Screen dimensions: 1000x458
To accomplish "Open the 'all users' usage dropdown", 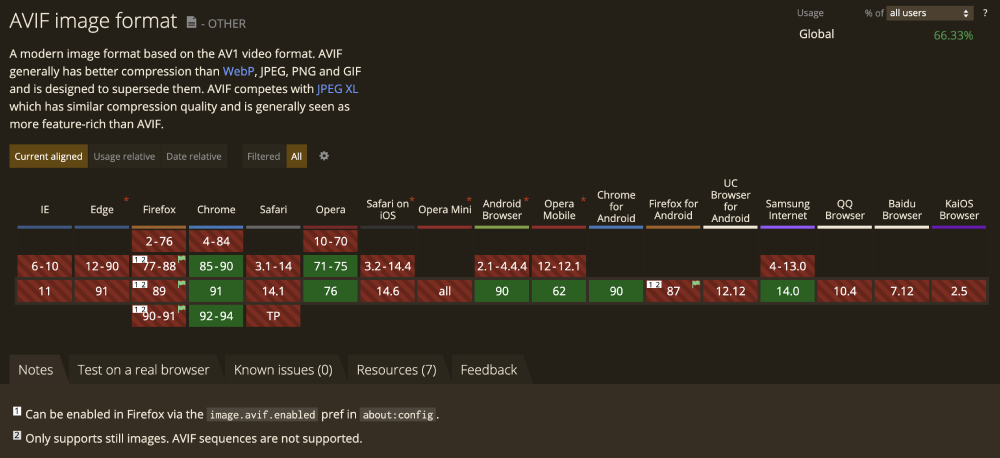I will [930, 13].
